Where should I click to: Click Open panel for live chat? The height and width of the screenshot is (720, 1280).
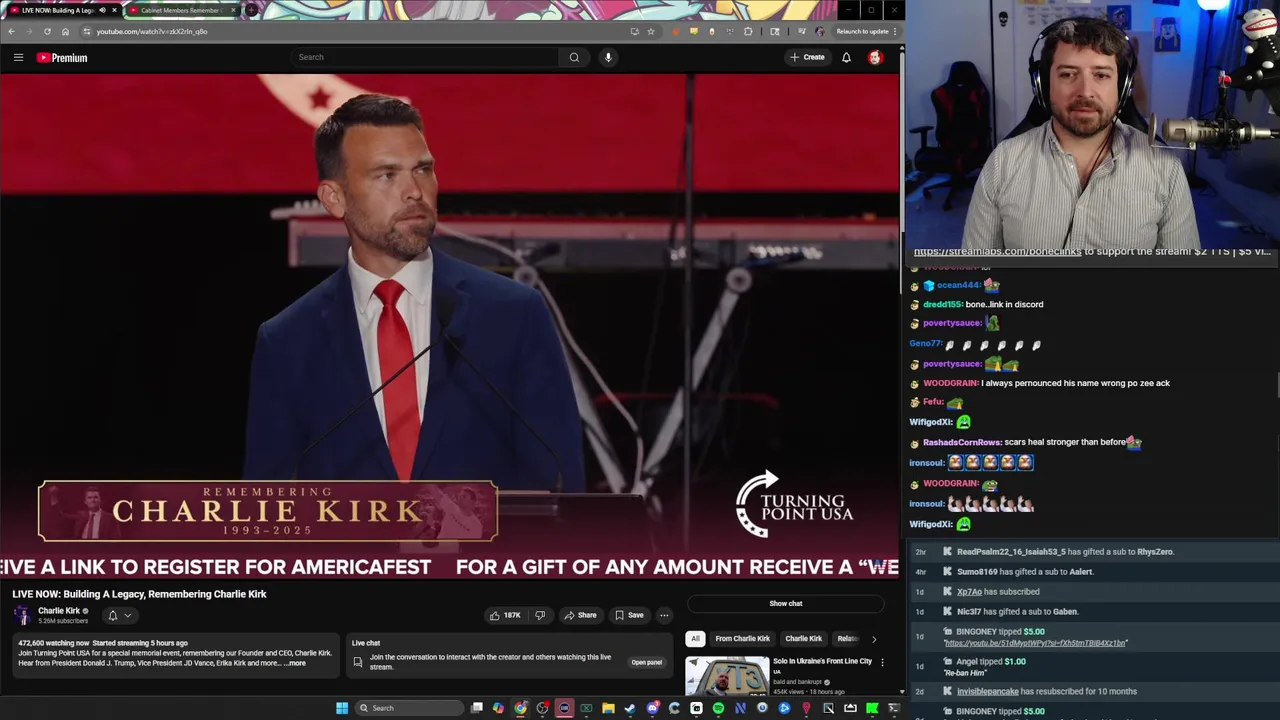[646, 662]
